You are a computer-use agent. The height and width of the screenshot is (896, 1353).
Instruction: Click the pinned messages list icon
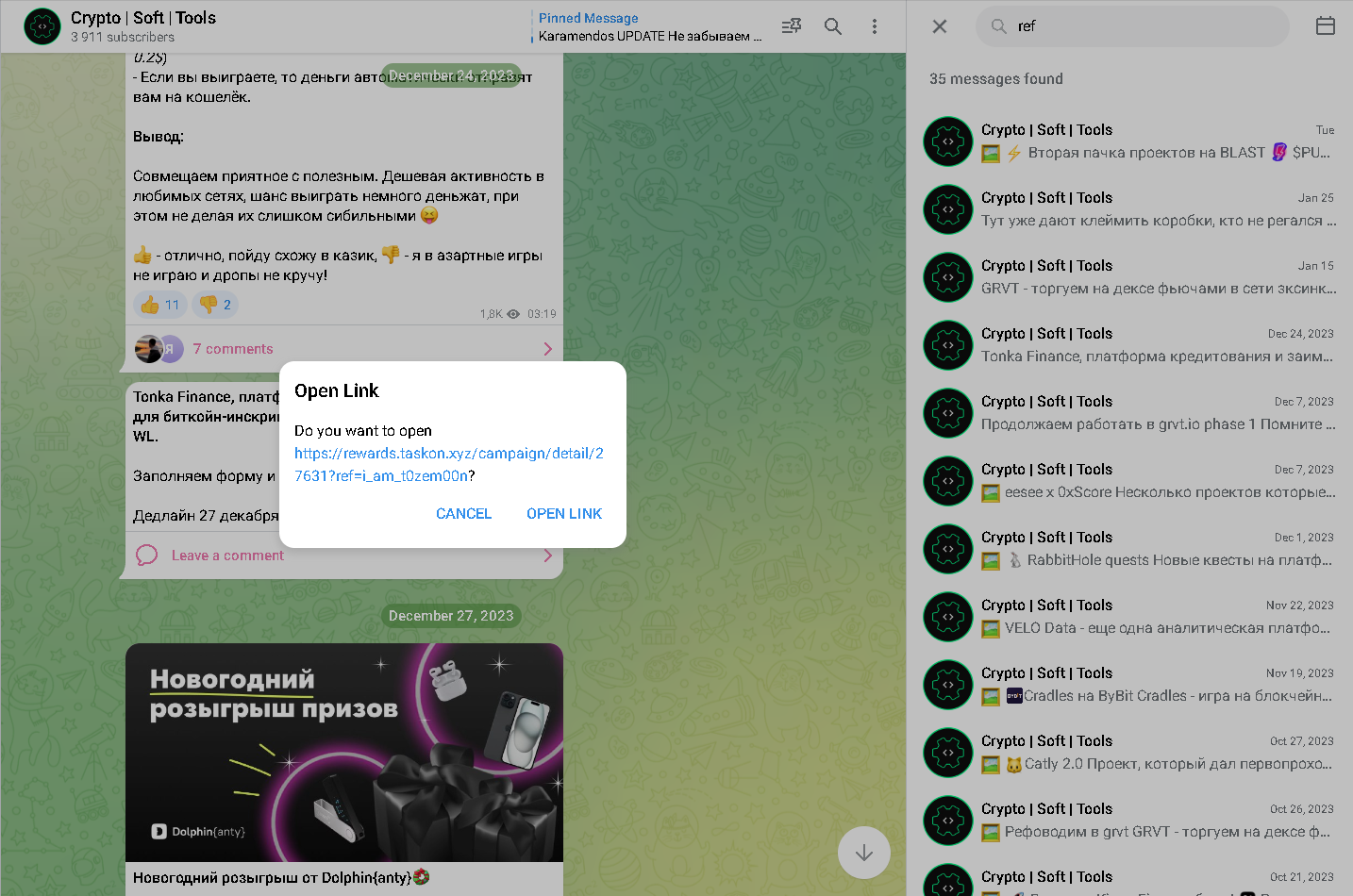tap(792, 26)
